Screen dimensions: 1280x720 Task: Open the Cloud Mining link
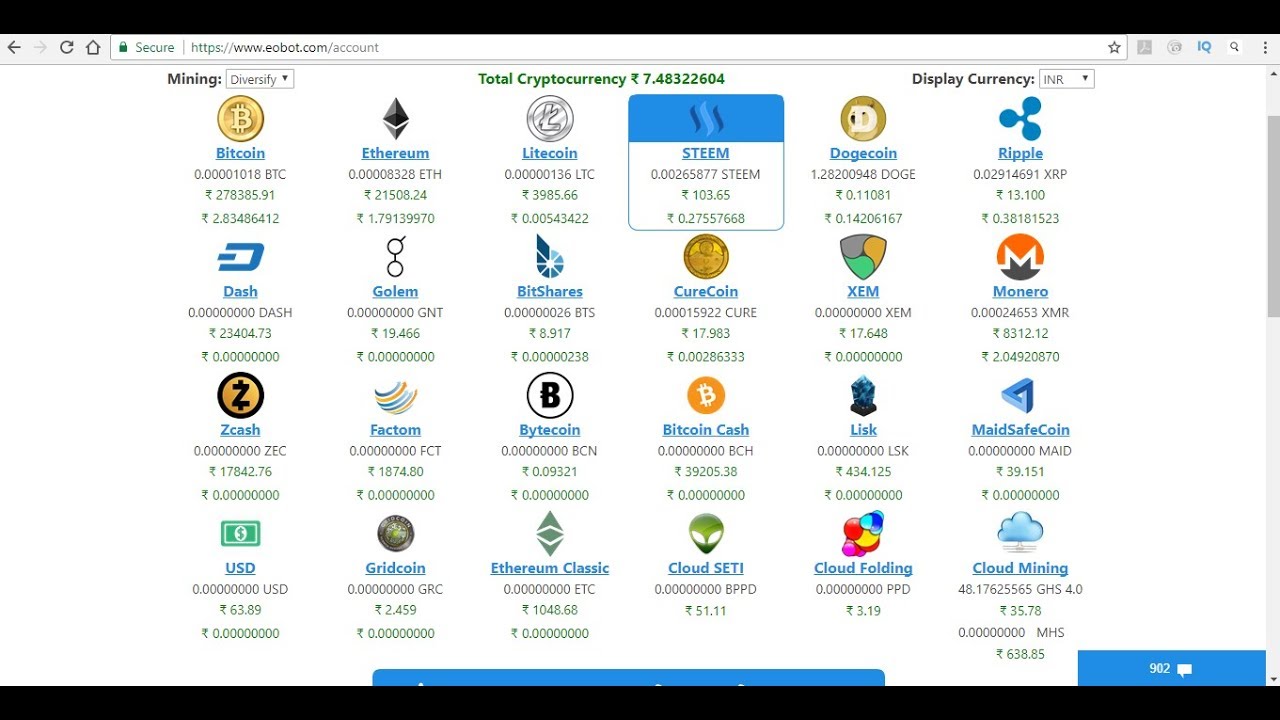[x=1020, y=567]
